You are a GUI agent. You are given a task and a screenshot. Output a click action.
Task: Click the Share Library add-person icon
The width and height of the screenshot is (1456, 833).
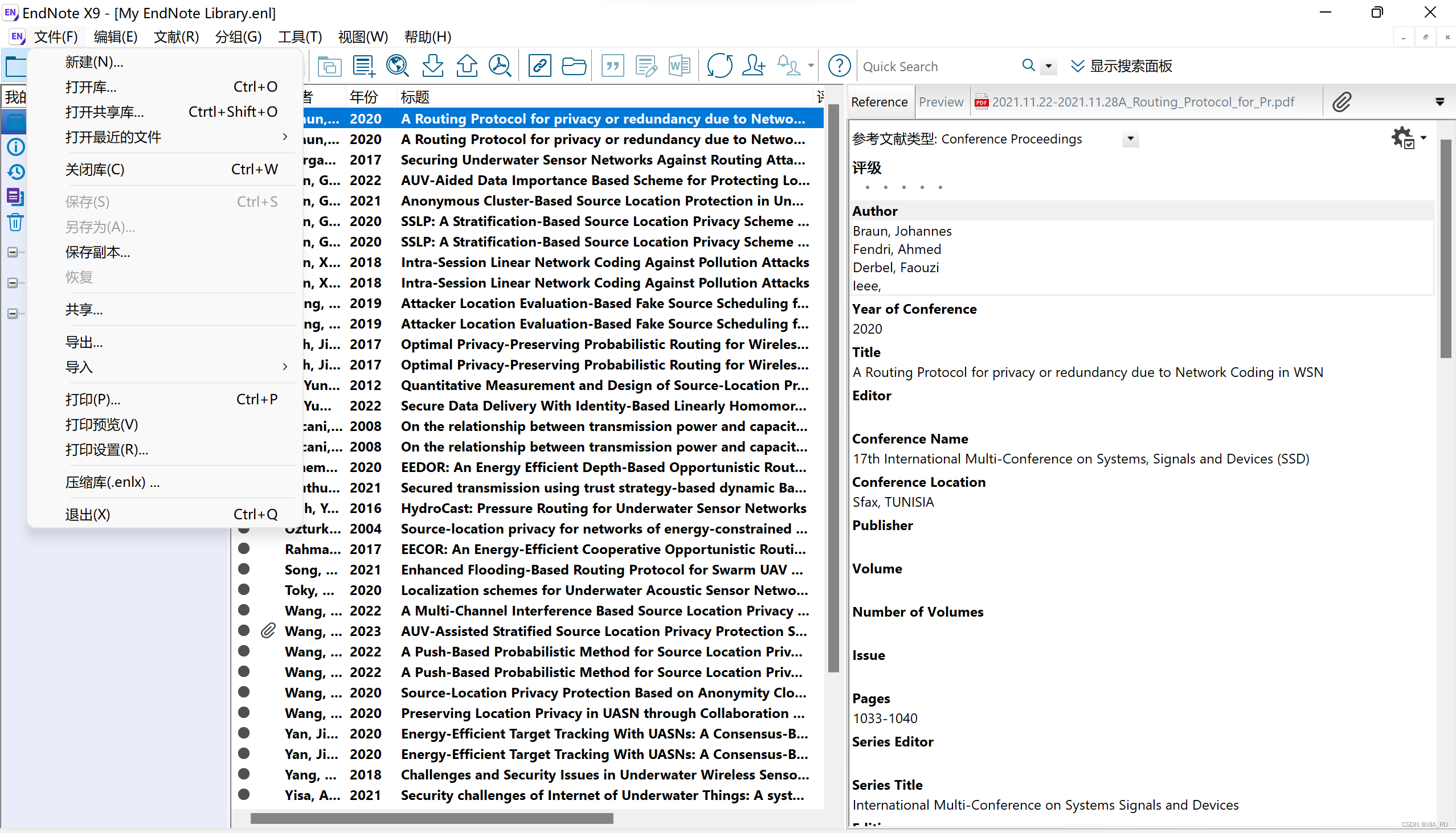pos(752,66)
